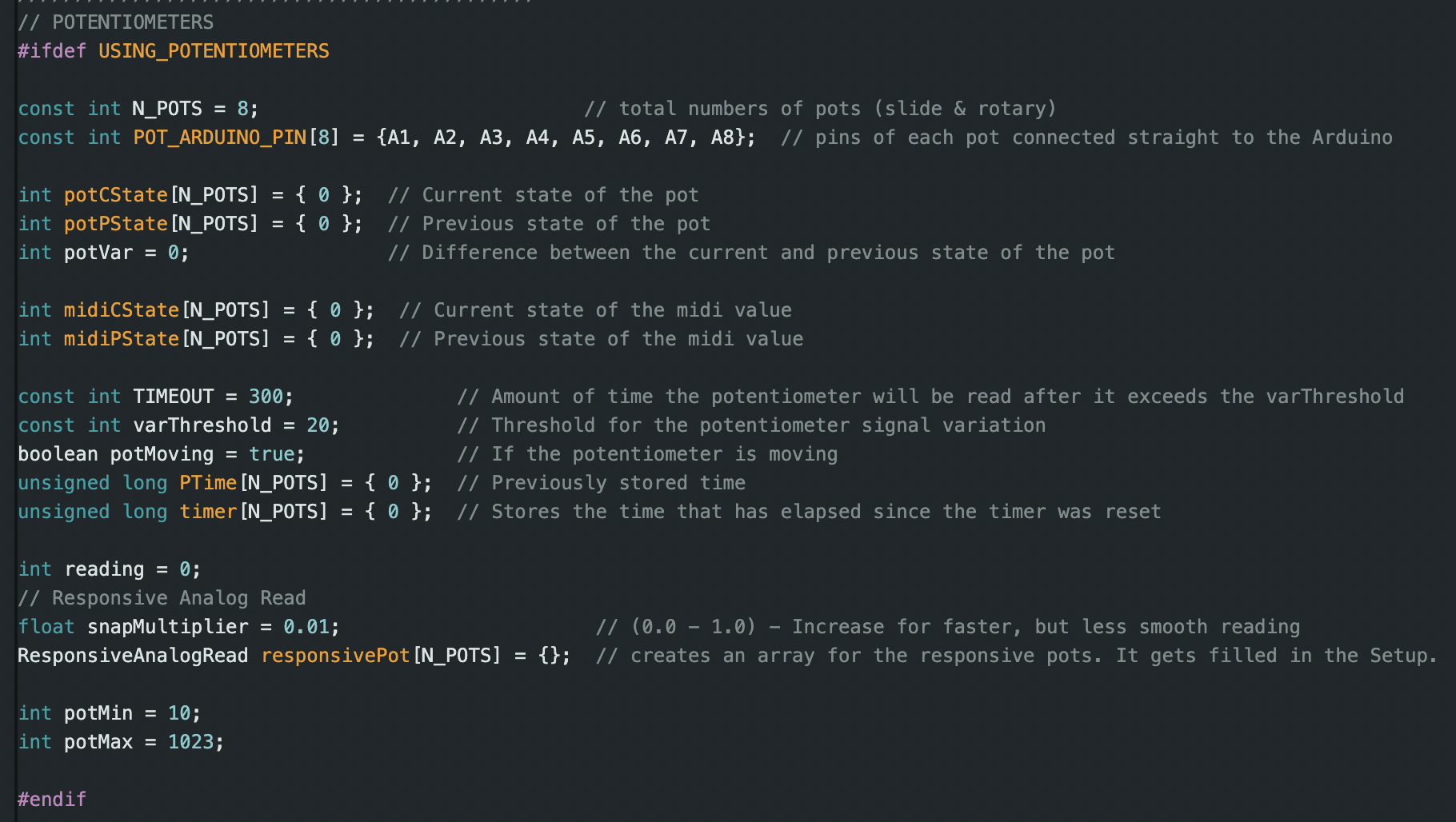Click the potMax value 1023
1456x822 pixels.
190,742
